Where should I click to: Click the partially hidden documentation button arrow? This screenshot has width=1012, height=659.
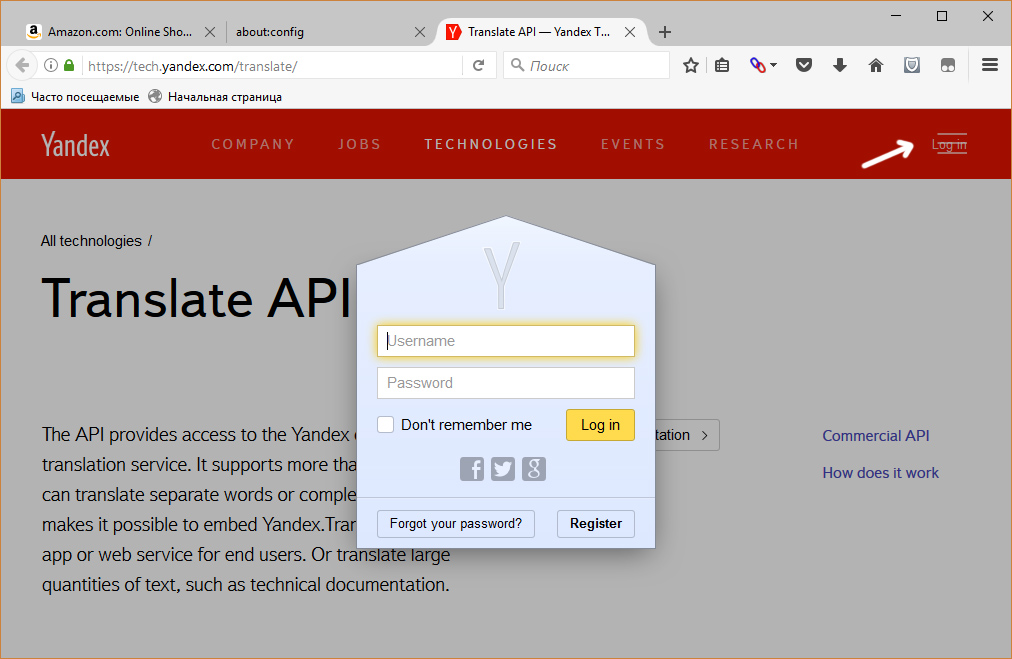point(704,435)
